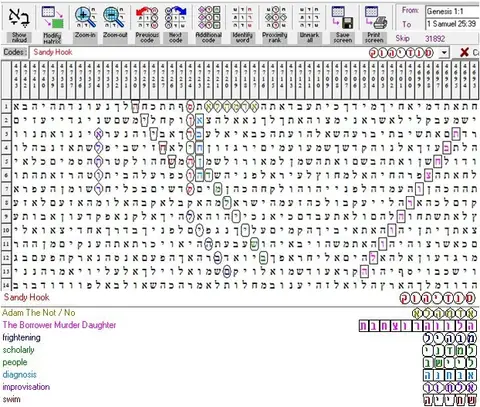Activate the Identify word tool
The height and width of the screenshot is (407, 480).
[x=242, y=17]
